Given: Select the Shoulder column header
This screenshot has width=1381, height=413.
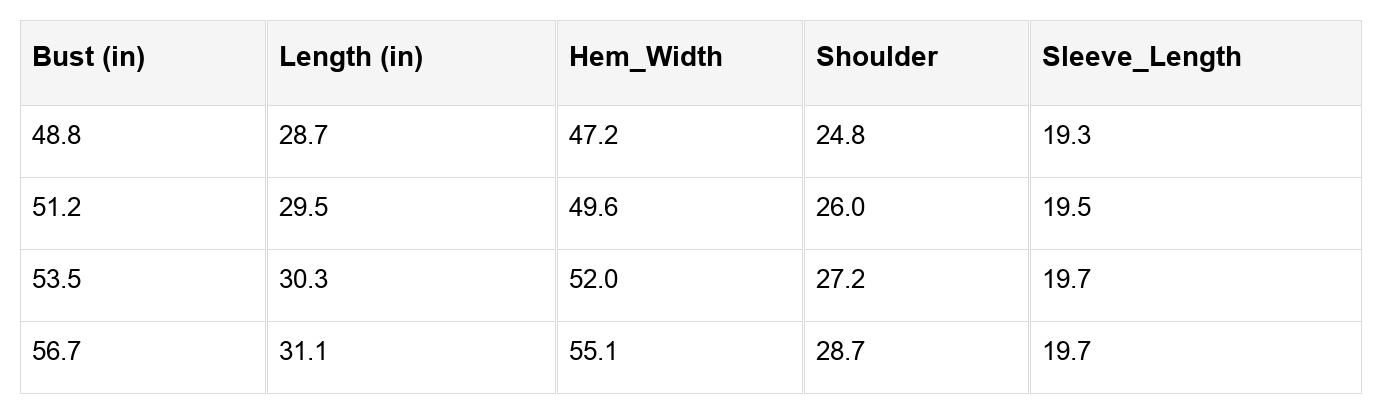Looking at the screenshot, I should click(876, 58).
